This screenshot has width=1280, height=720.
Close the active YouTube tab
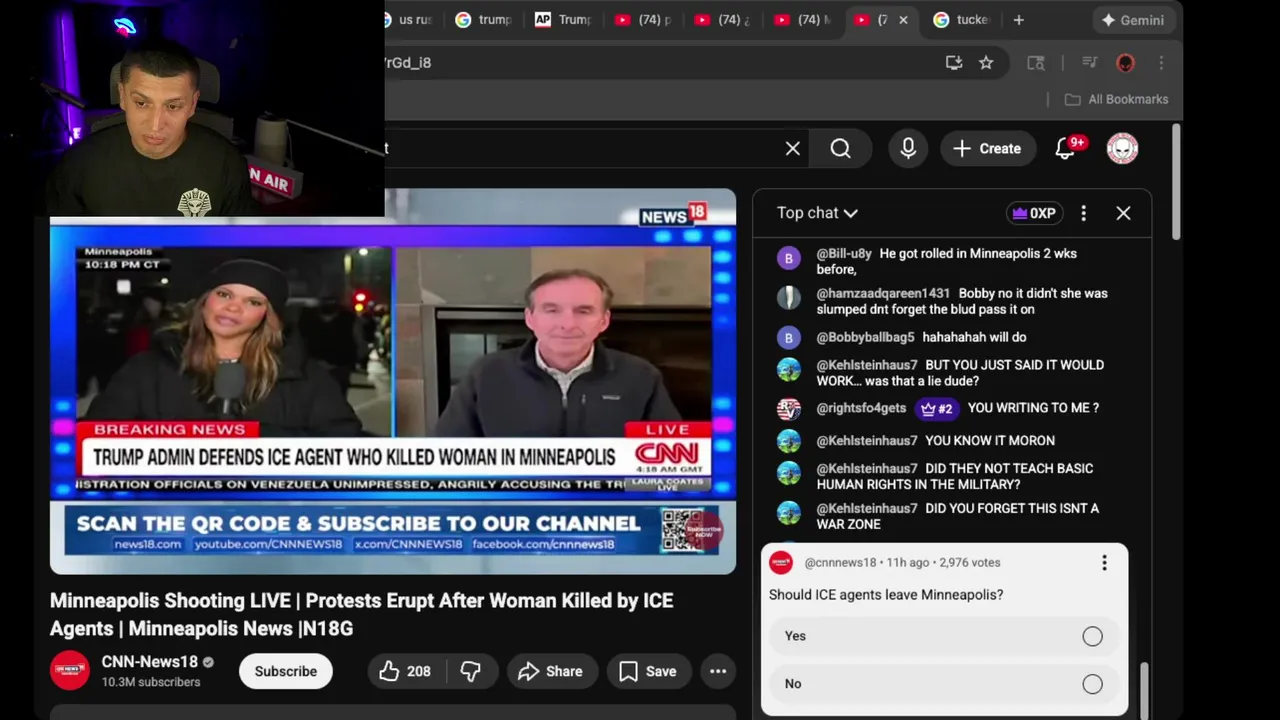coord(903,20)
